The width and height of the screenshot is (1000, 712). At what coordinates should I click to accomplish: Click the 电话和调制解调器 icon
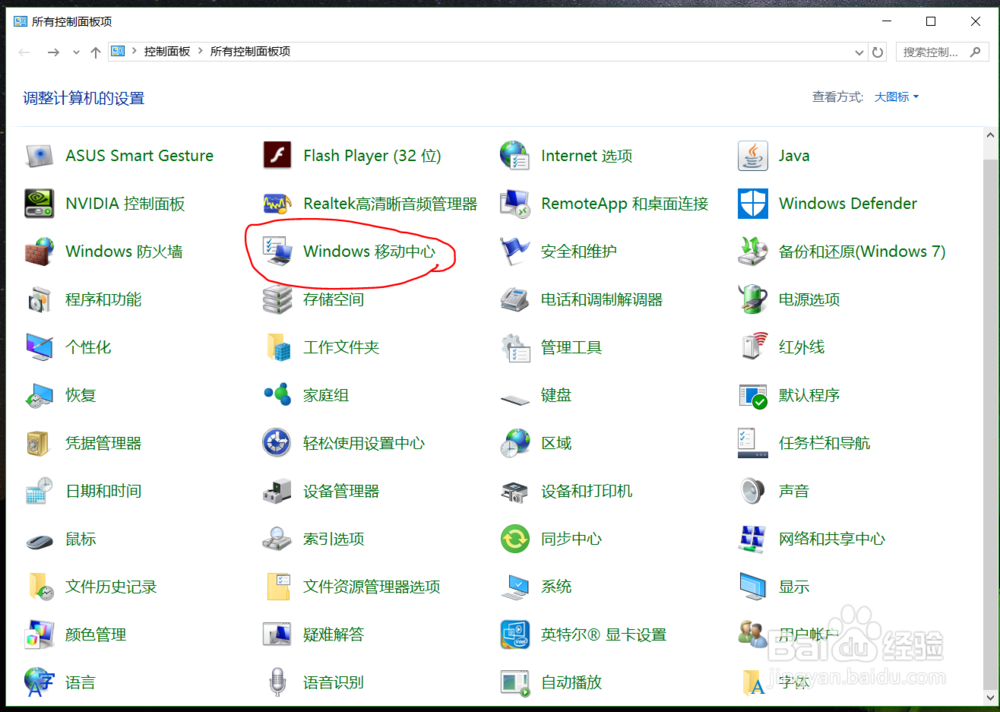pyautogui.click(x=515, y=299)
